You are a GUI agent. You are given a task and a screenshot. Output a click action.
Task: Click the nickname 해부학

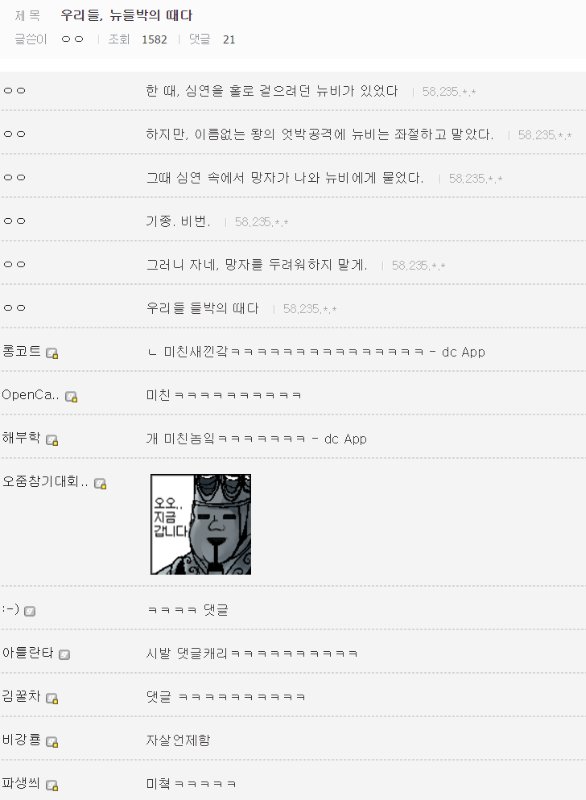(x=21, y=438)
